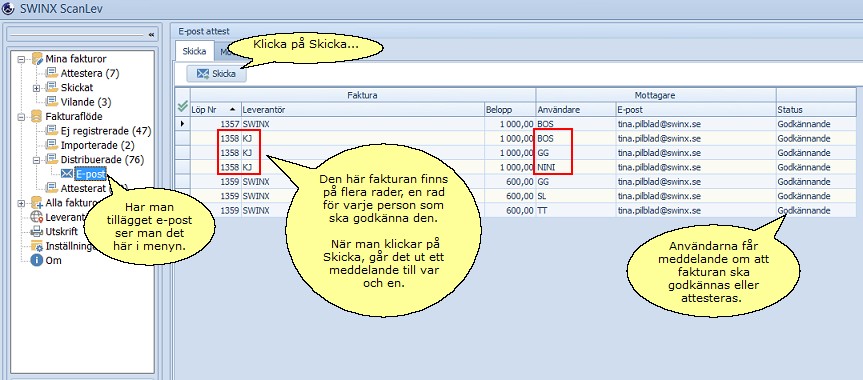Sort by the Löp Nr column header
Screen dimensions: 863x380
[215, 110]
